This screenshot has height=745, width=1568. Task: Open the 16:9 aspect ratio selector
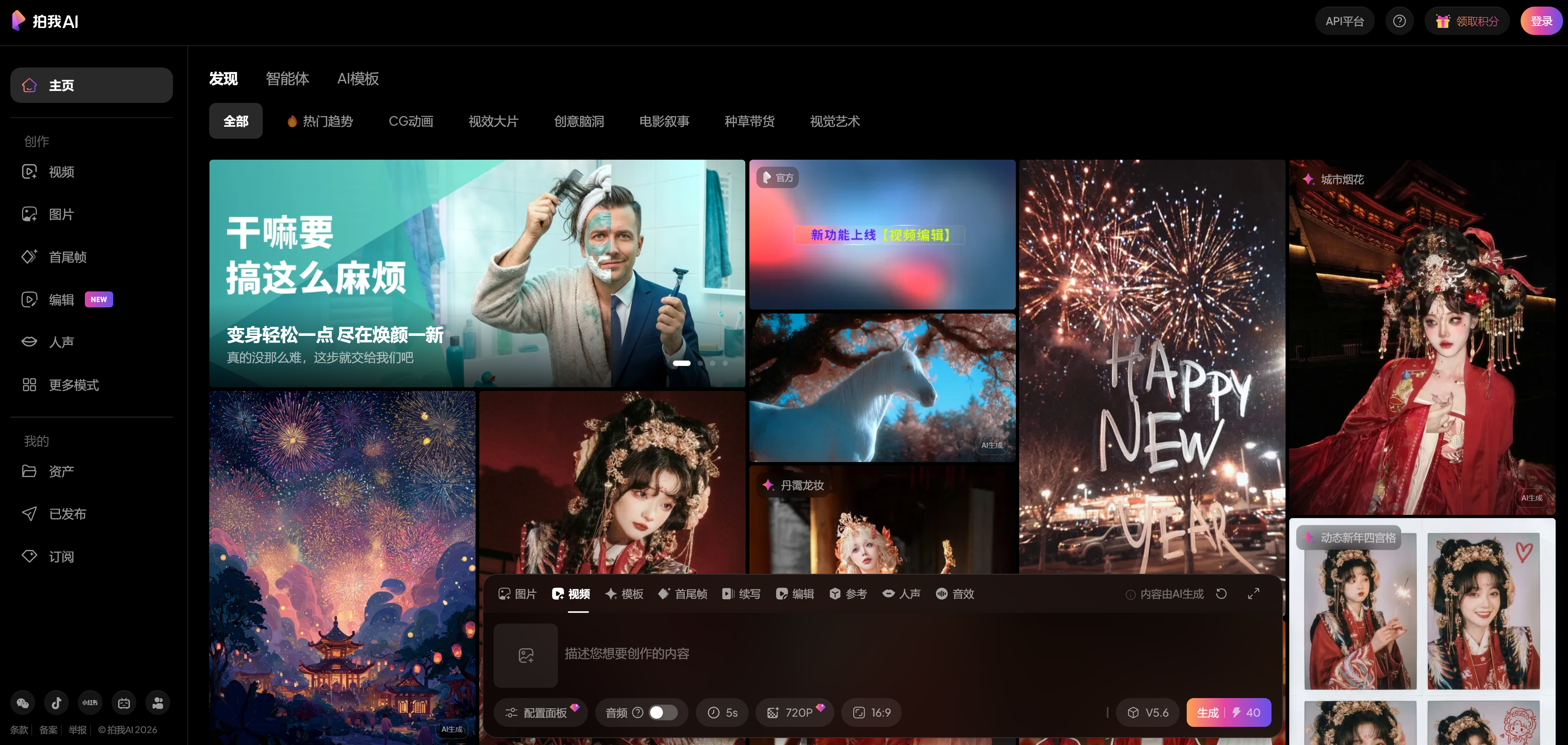[x=872, y=713]
